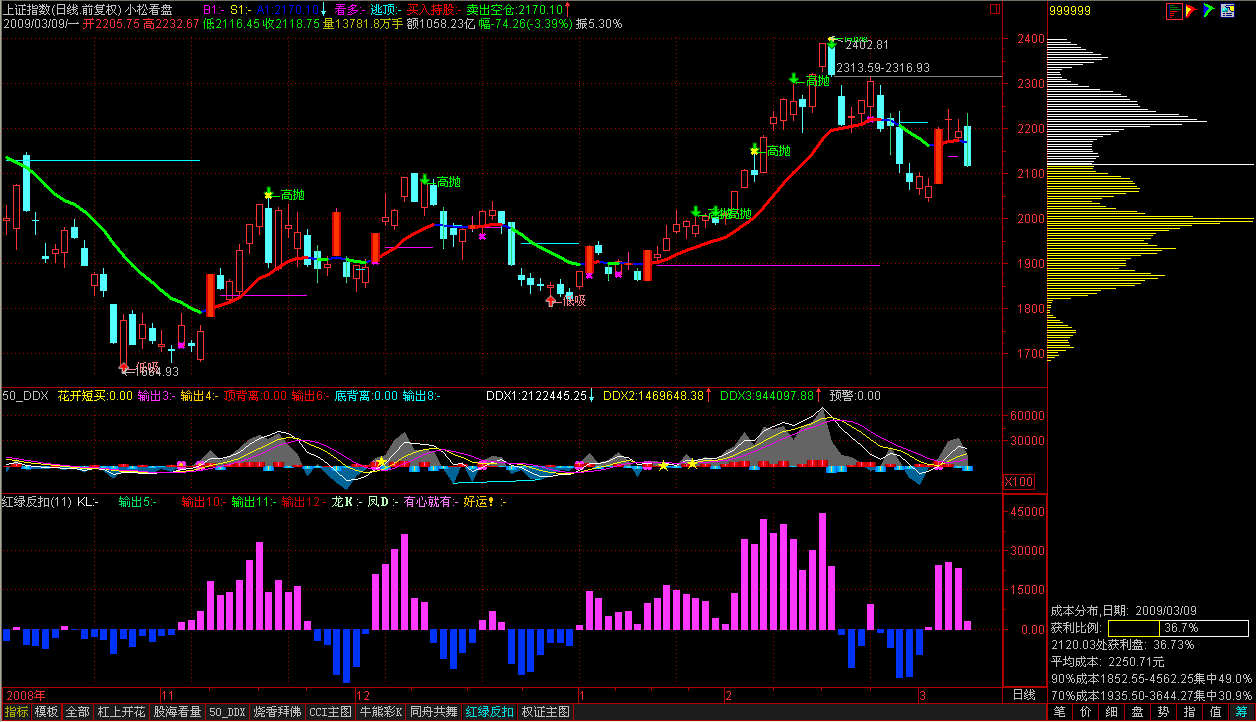The height and width of the screenshot is (722, 1256).
Task: Open the 笔 tab in the side panel
Action: [1060, 712]
